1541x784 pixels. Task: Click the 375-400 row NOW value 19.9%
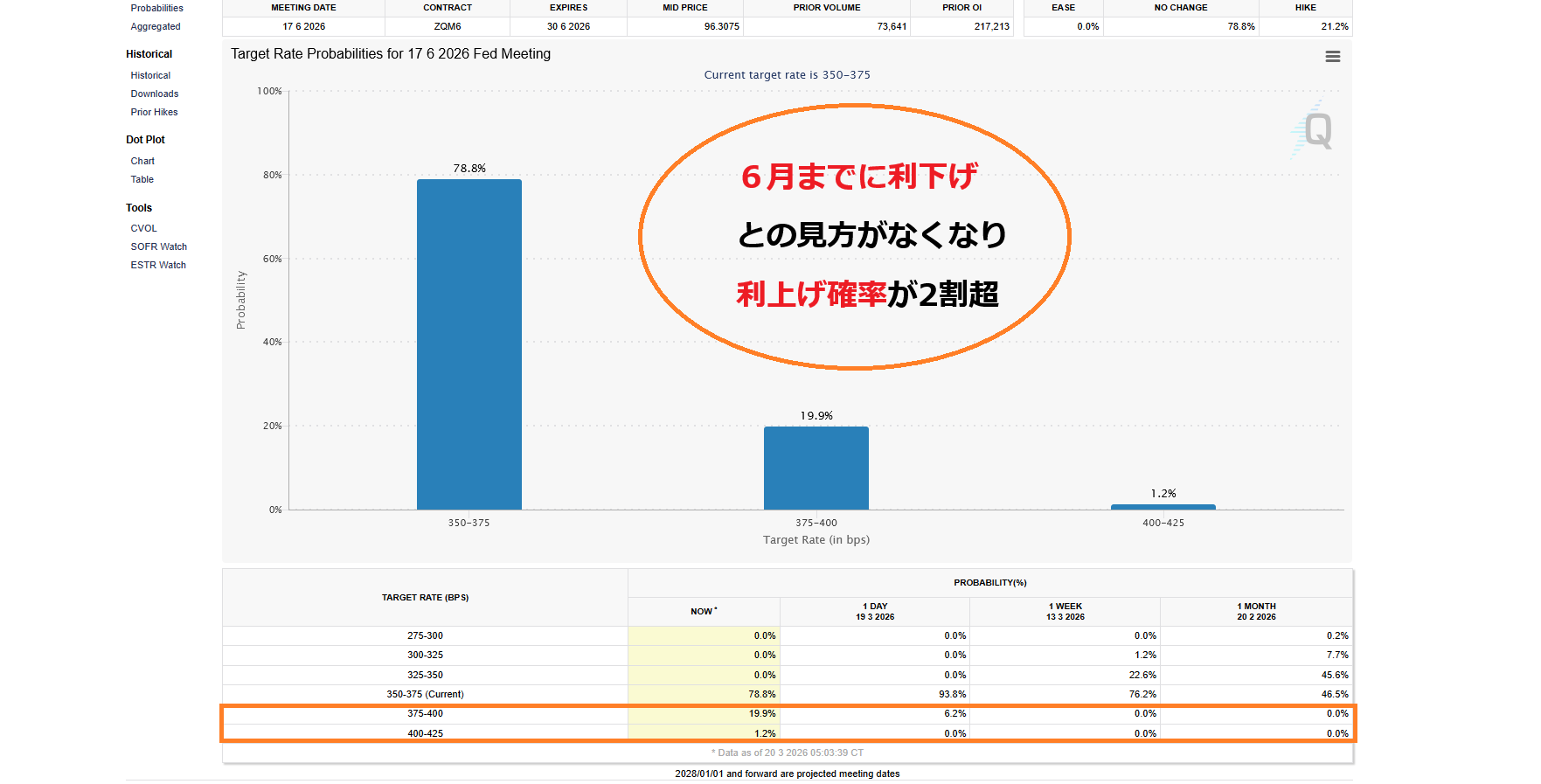(x=761, y=713)
